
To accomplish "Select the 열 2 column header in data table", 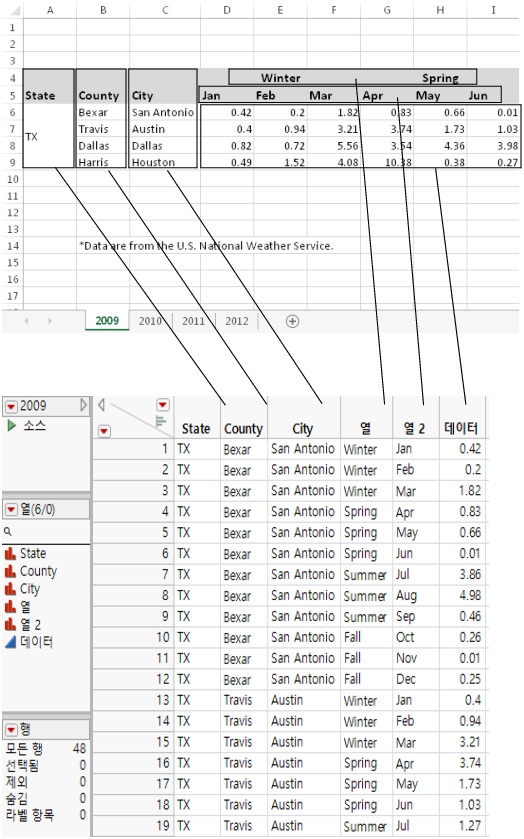I will pos(414,429).
